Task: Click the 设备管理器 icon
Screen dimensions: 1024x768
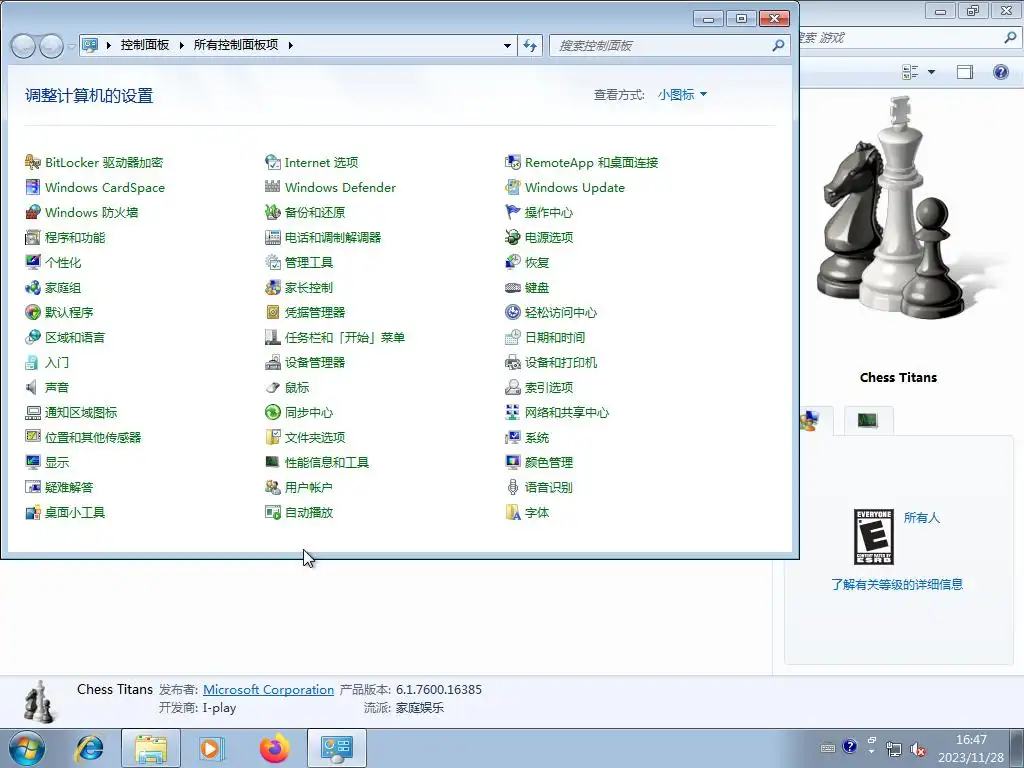Action: click(x=273, y=362)
